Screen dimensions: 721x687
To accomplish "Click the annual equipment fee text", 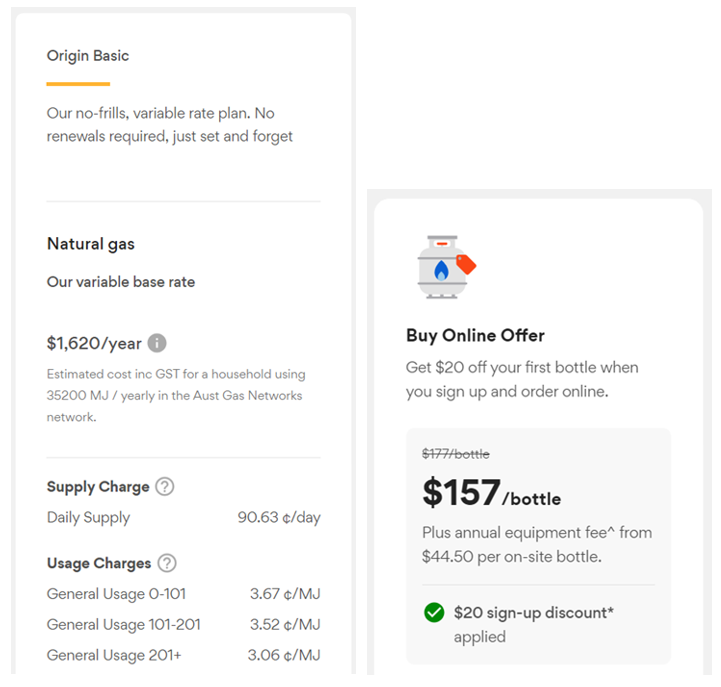I will point(537,544).
